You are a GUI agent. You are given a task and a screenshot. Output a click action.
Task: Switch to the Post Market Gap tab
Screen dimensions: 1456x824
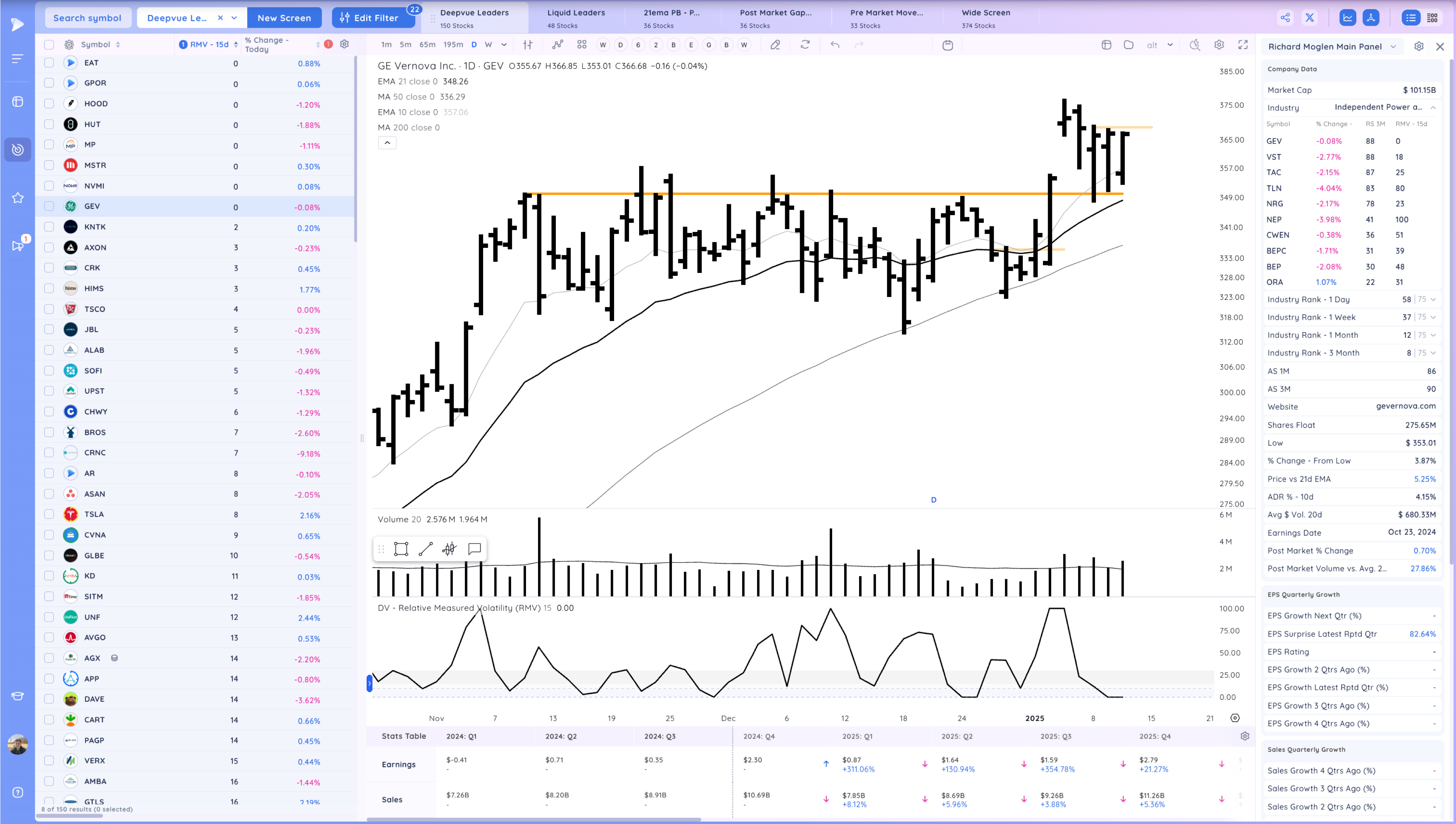775,18
